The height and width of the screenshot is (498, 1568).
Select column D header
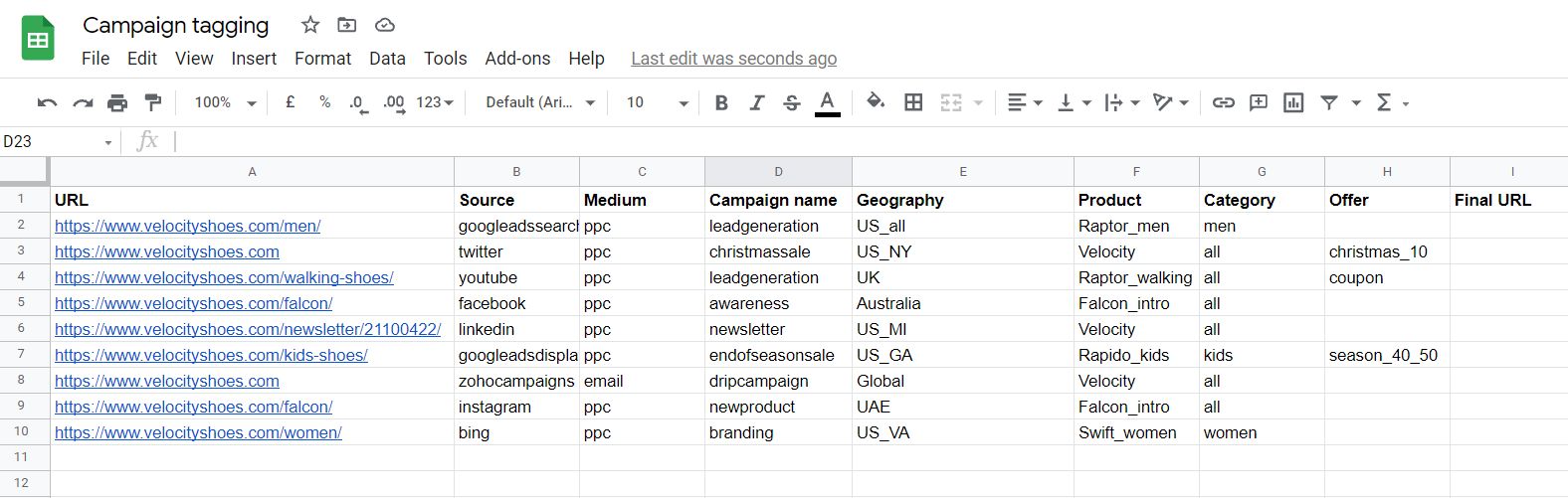778,172
